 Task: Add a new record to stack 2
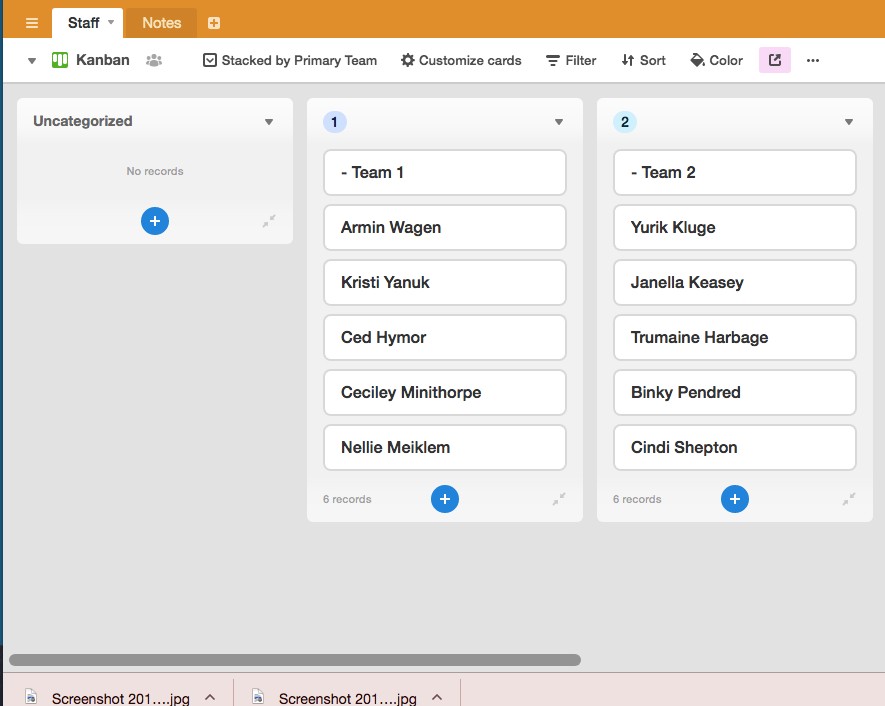pos(735,499)
